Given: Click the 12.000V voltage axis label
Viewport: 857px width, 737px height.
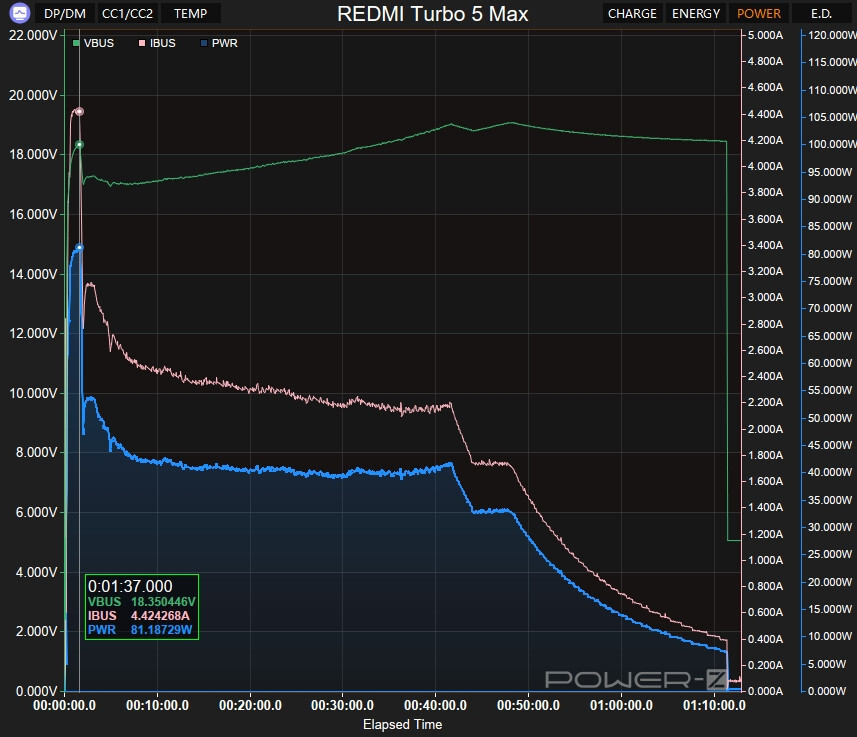Looking at the screenshot, I should click(x=33, y=334).
